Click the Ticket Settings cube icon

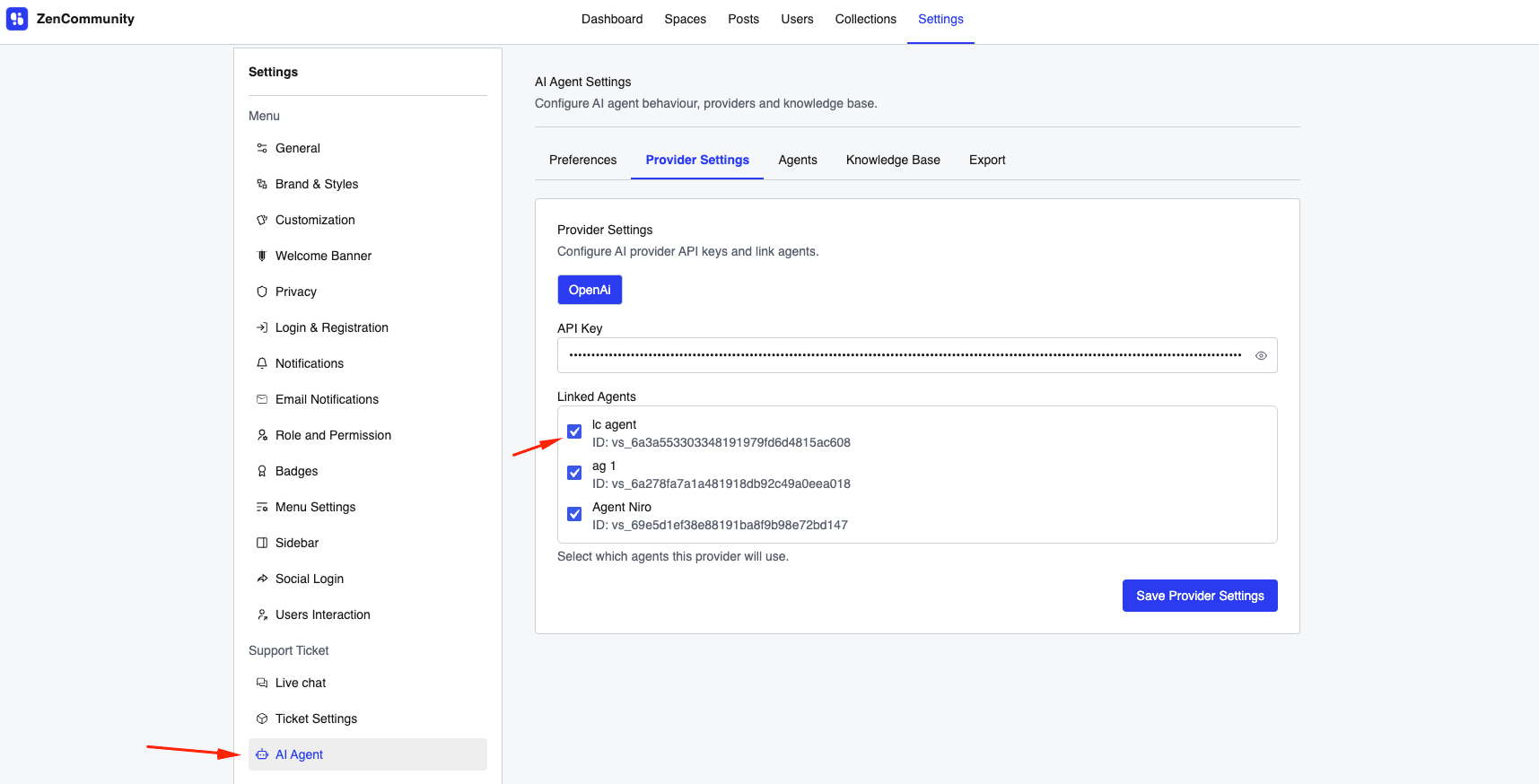click(x=262, y=719)
